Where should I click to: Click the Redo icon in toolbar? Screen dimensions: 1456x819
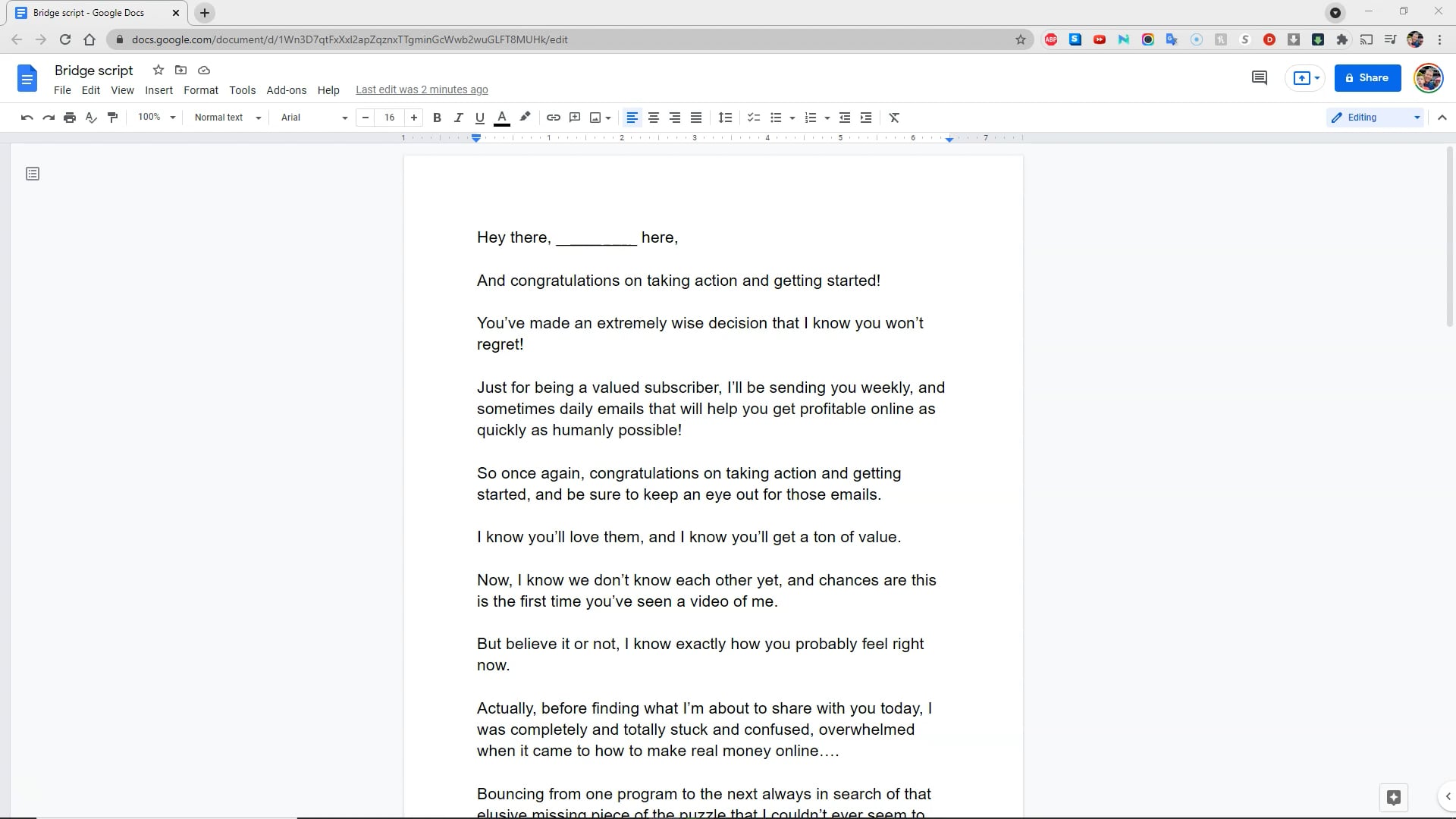point(49,118)
